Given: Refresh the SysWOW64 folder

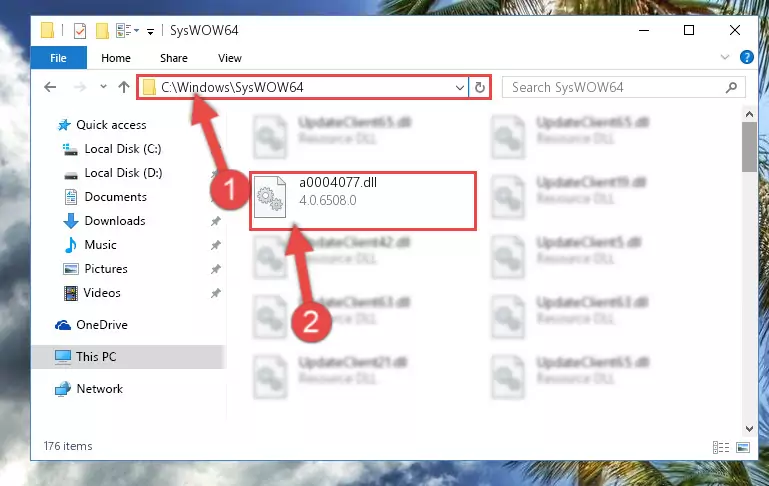Looking at the screenshot, I should [480, 87].
